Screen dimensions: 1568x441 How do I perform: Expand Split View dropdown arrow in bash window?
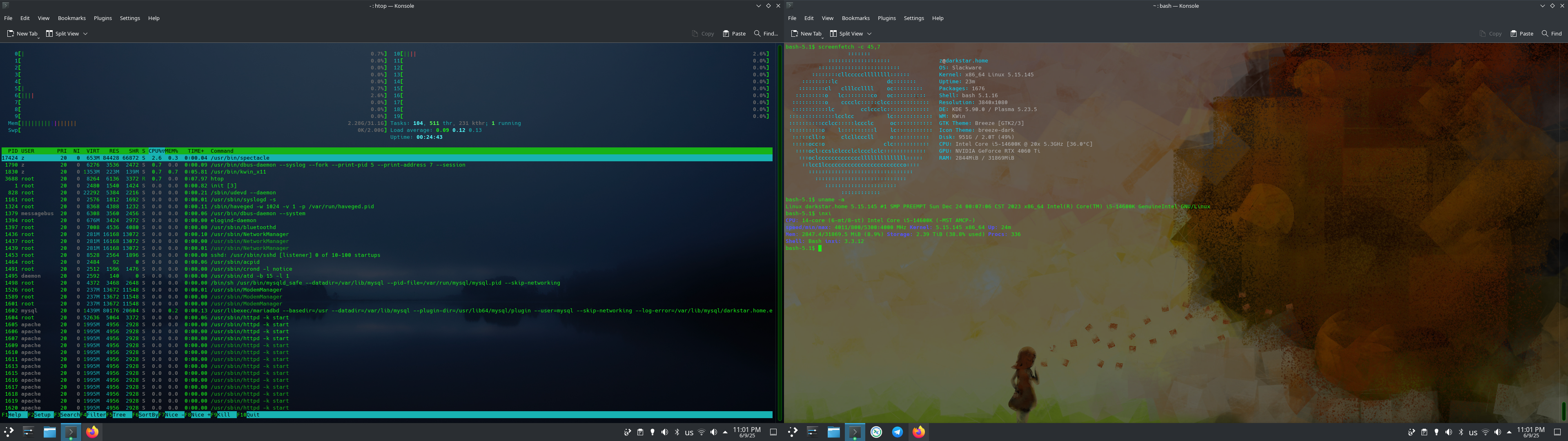869,33
